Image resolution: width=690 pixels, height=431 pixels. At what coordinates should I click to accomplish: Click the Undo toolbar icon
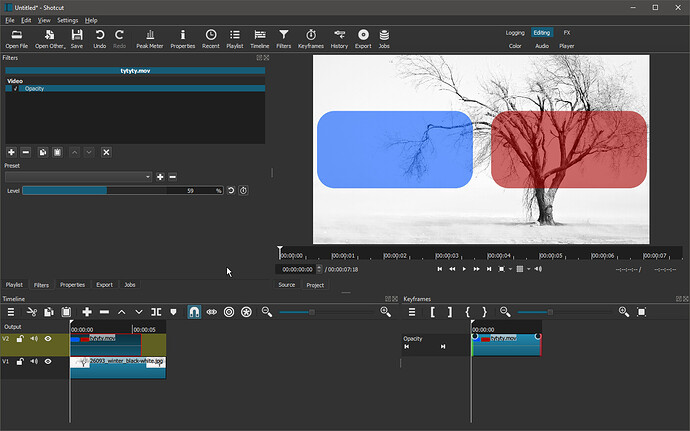100,39
